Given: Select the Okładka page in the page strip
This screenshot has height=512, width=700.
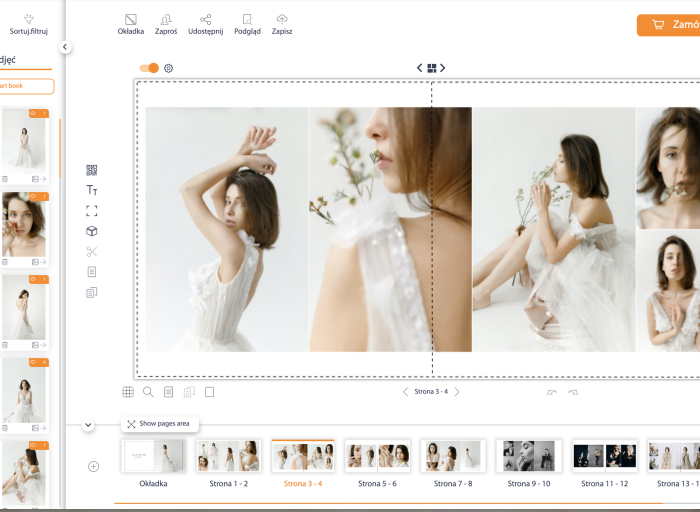Looking at the screenshot, I should coord(153,456).
